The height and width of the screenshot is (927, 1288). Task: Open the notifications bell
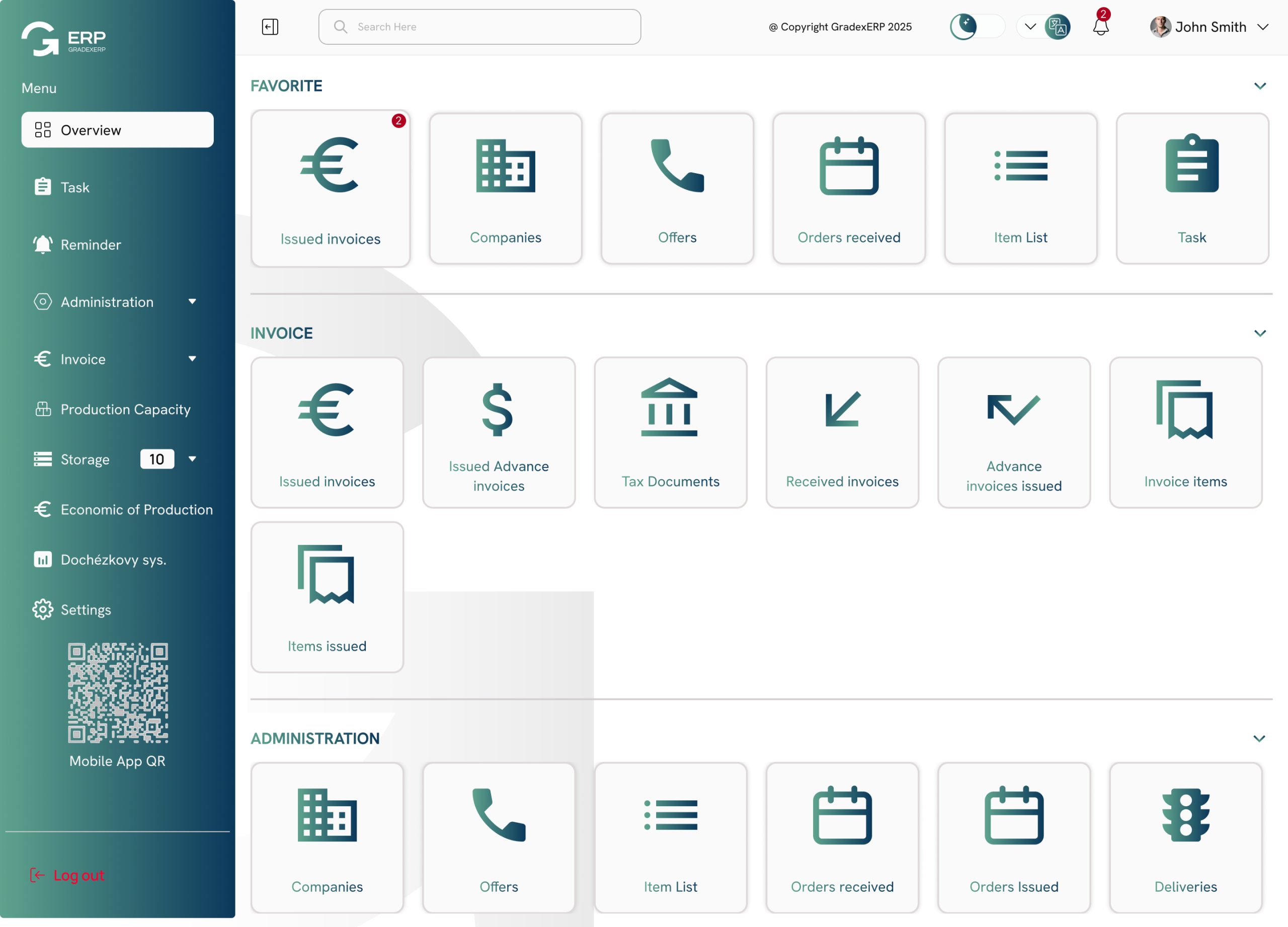coord(1100,26)
